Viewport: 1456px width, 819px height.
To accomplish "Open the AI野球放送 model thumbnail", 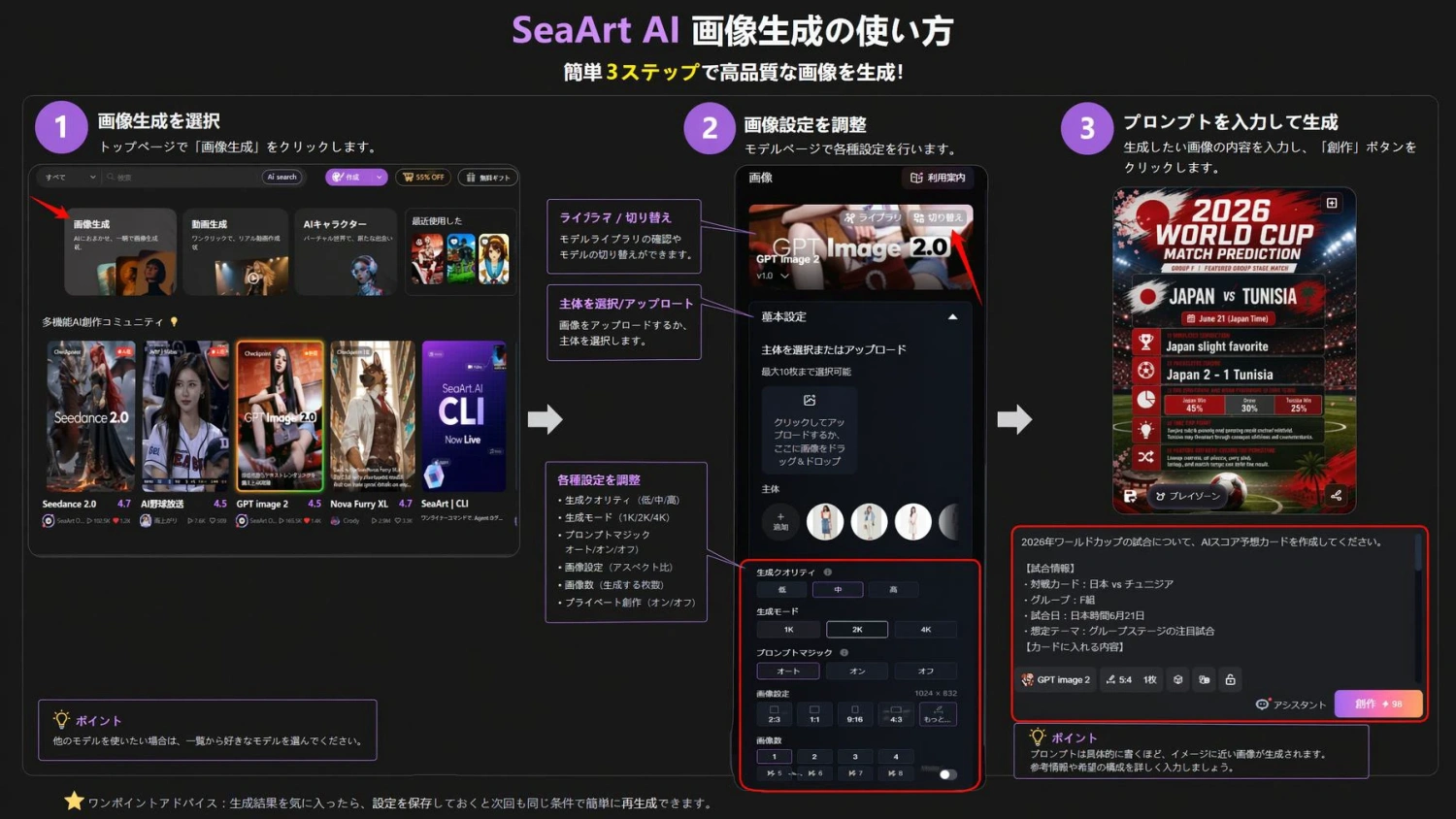I will (185, 416).
